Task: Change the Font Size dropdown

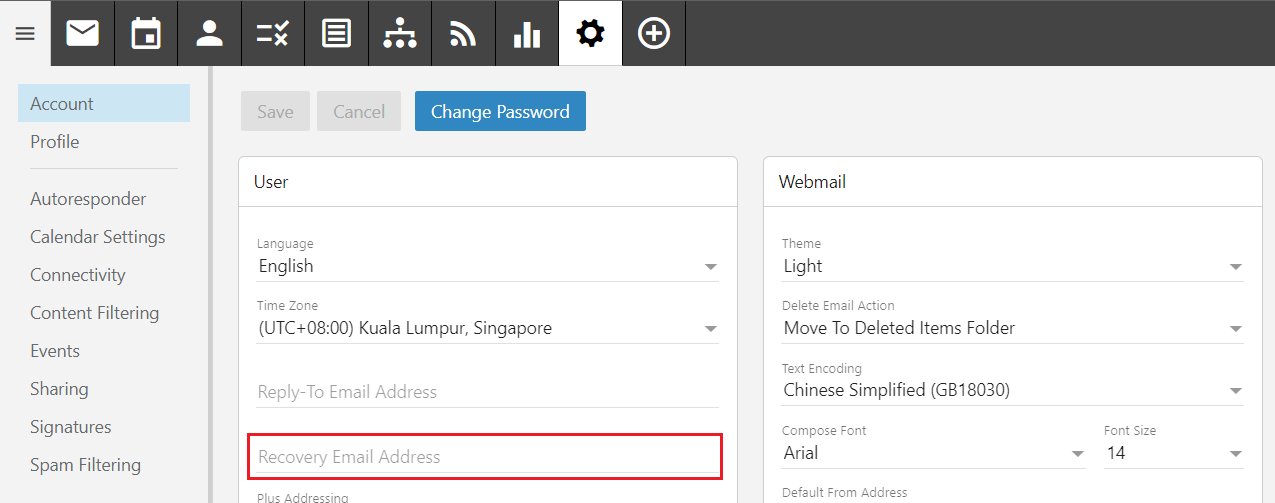Action: point(1174,453)
